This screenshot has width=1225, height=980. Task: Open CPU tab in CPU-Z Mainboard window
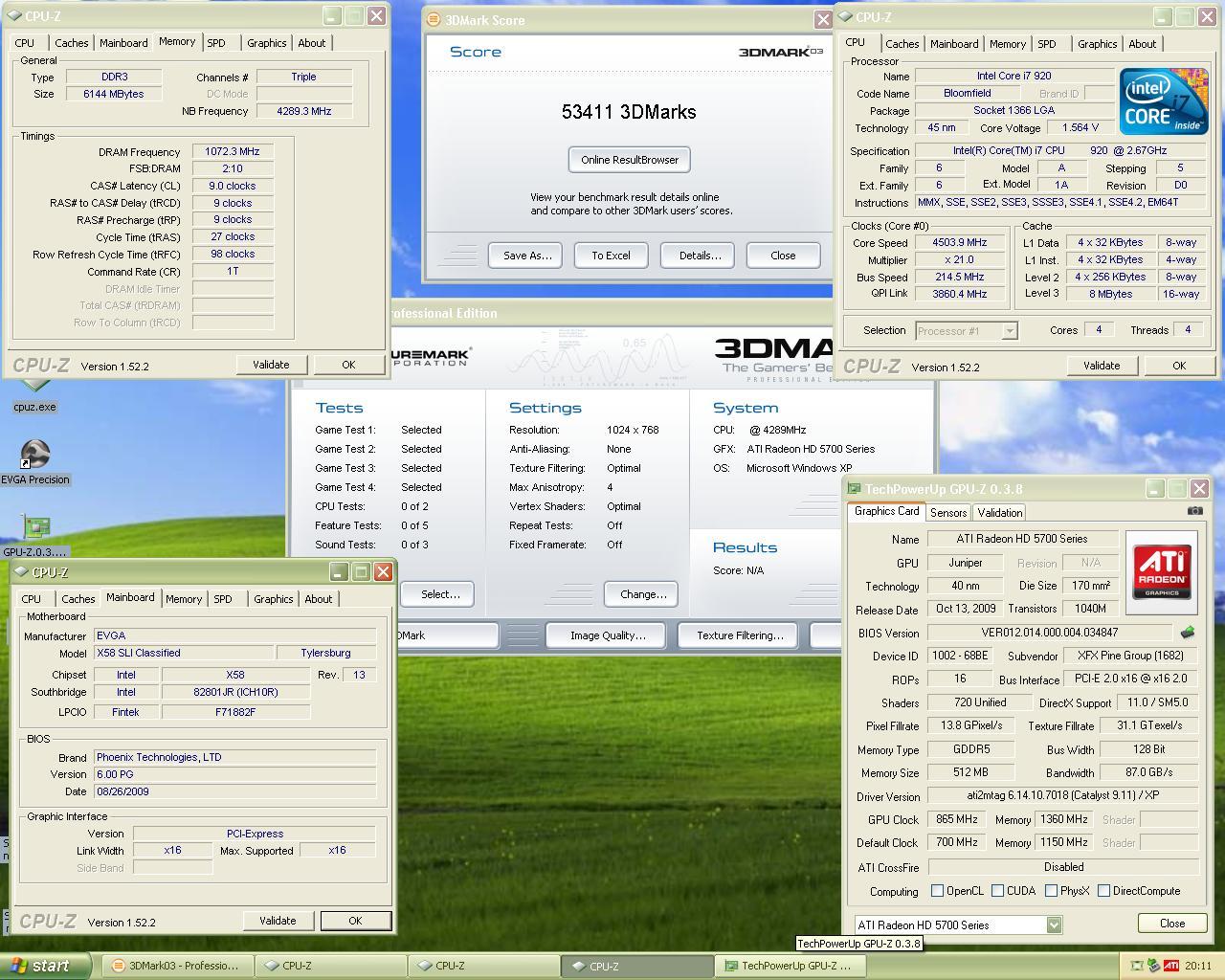coord(32,599)
